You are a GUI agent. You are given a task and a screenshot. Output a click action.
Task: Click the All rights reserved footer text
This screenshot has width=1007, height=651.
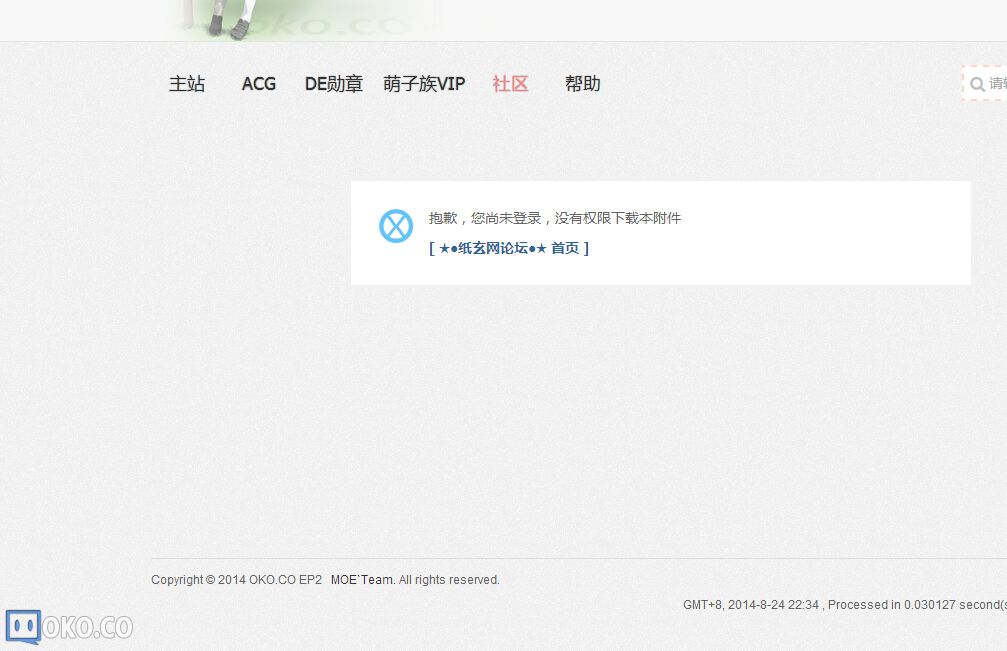tap(449, 580)
